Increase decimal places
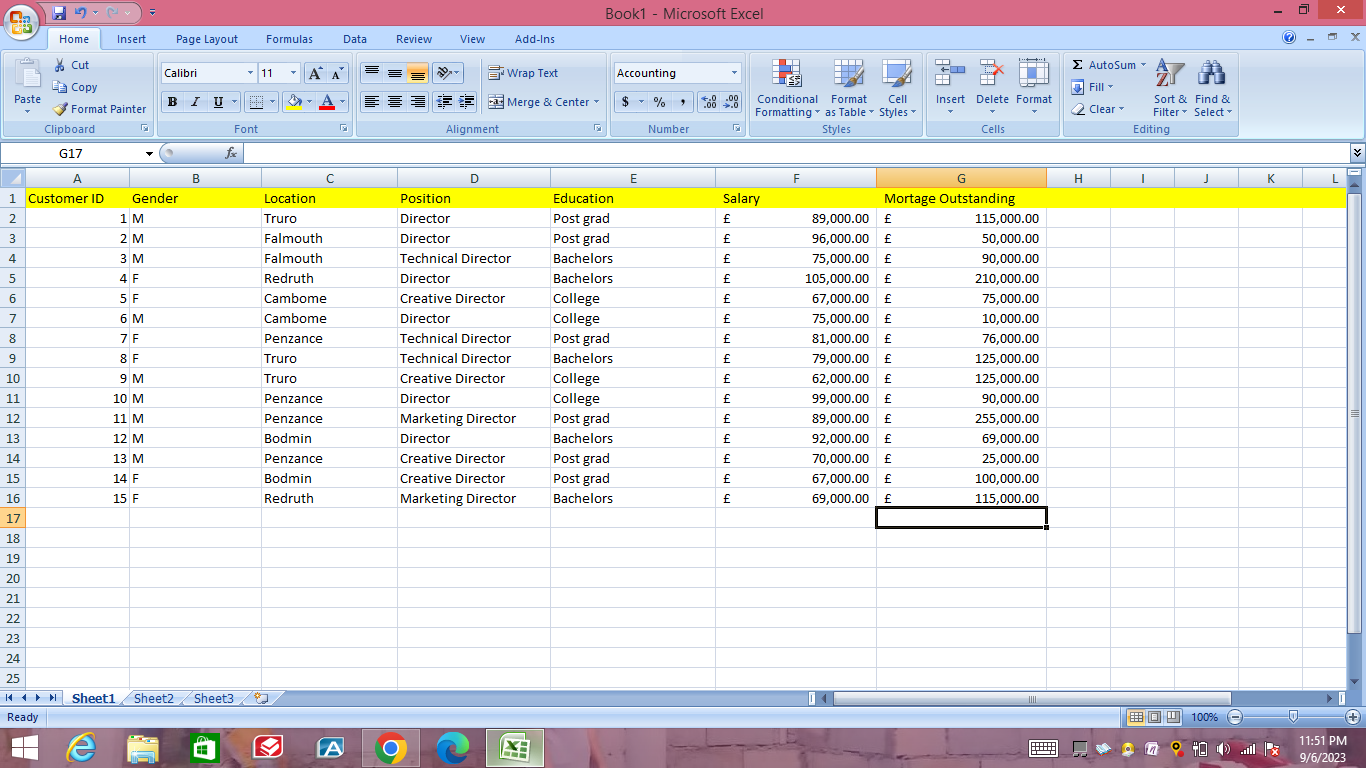Screen dimensions: 1366x768 tap(709, 102)
